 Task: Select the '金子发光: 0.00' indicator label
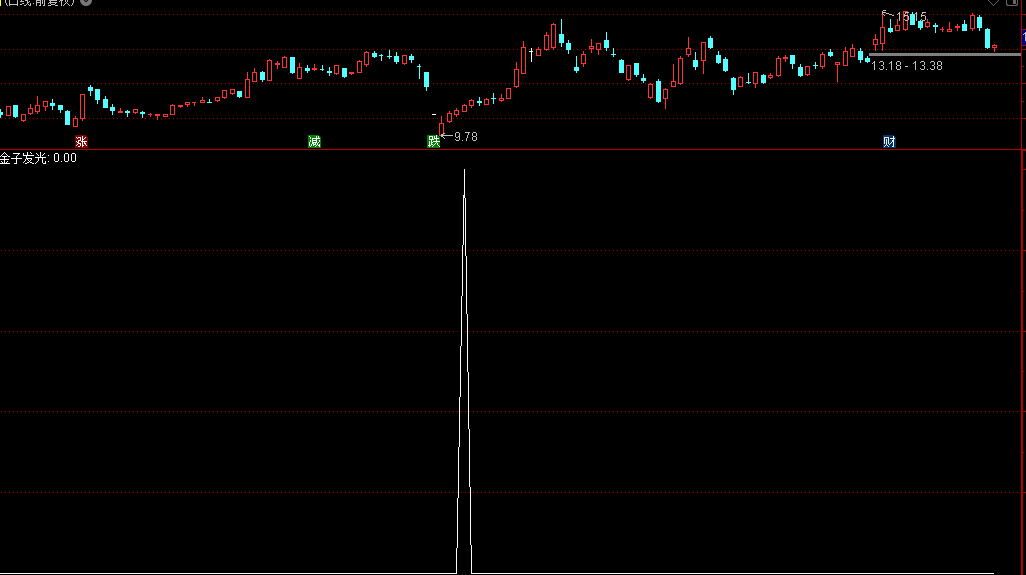pos(39,158)
